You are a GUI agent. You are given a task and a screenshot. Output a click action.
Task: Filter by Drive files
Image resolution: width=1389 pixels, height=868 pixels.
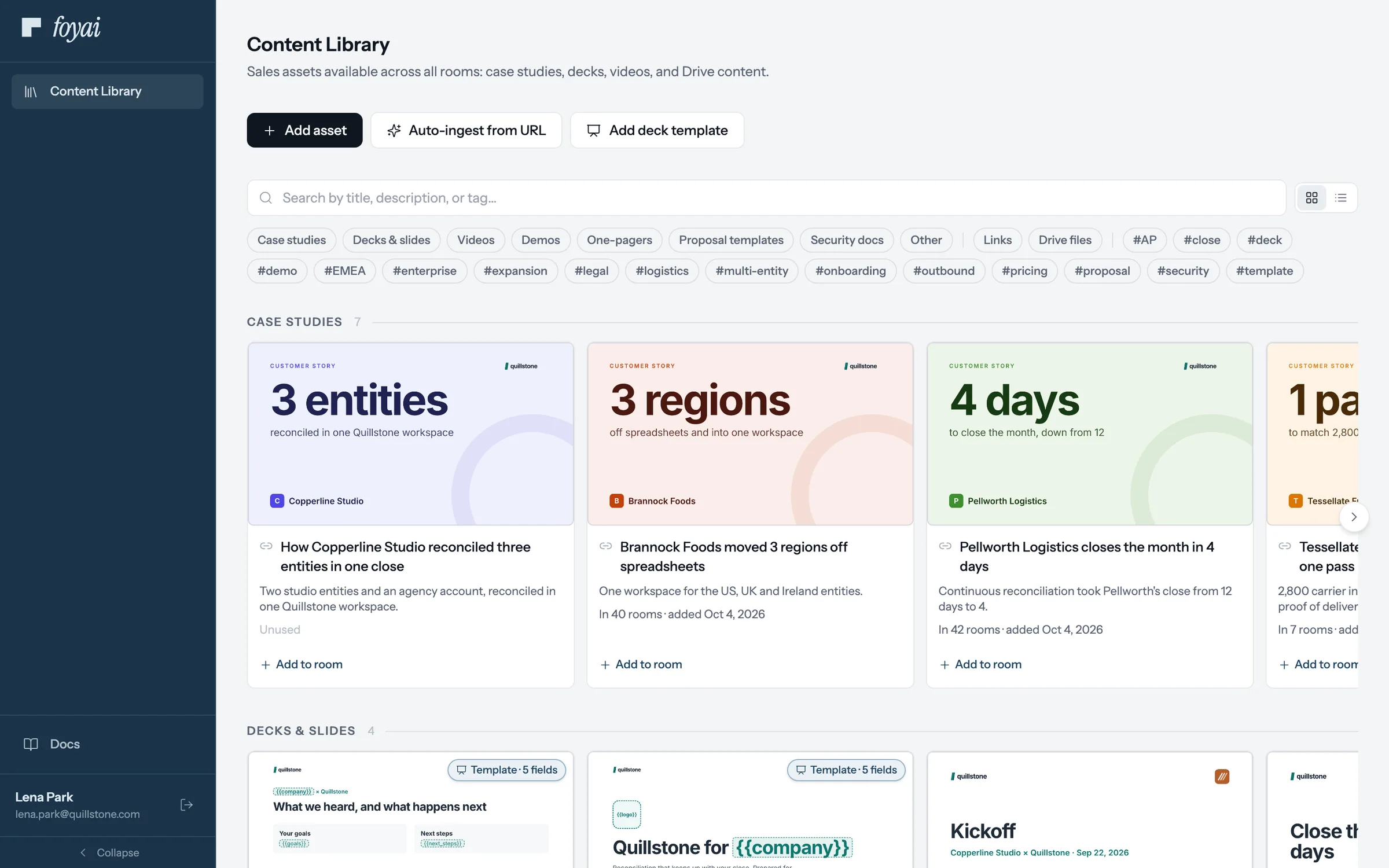1065,240
